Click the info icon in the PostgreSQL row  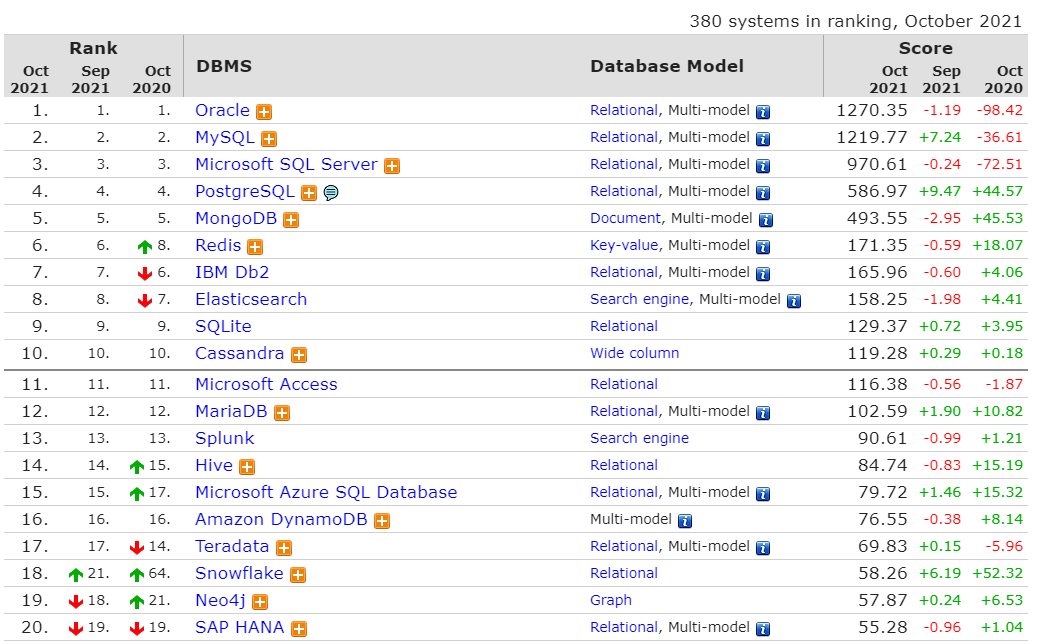coord(763,193)
